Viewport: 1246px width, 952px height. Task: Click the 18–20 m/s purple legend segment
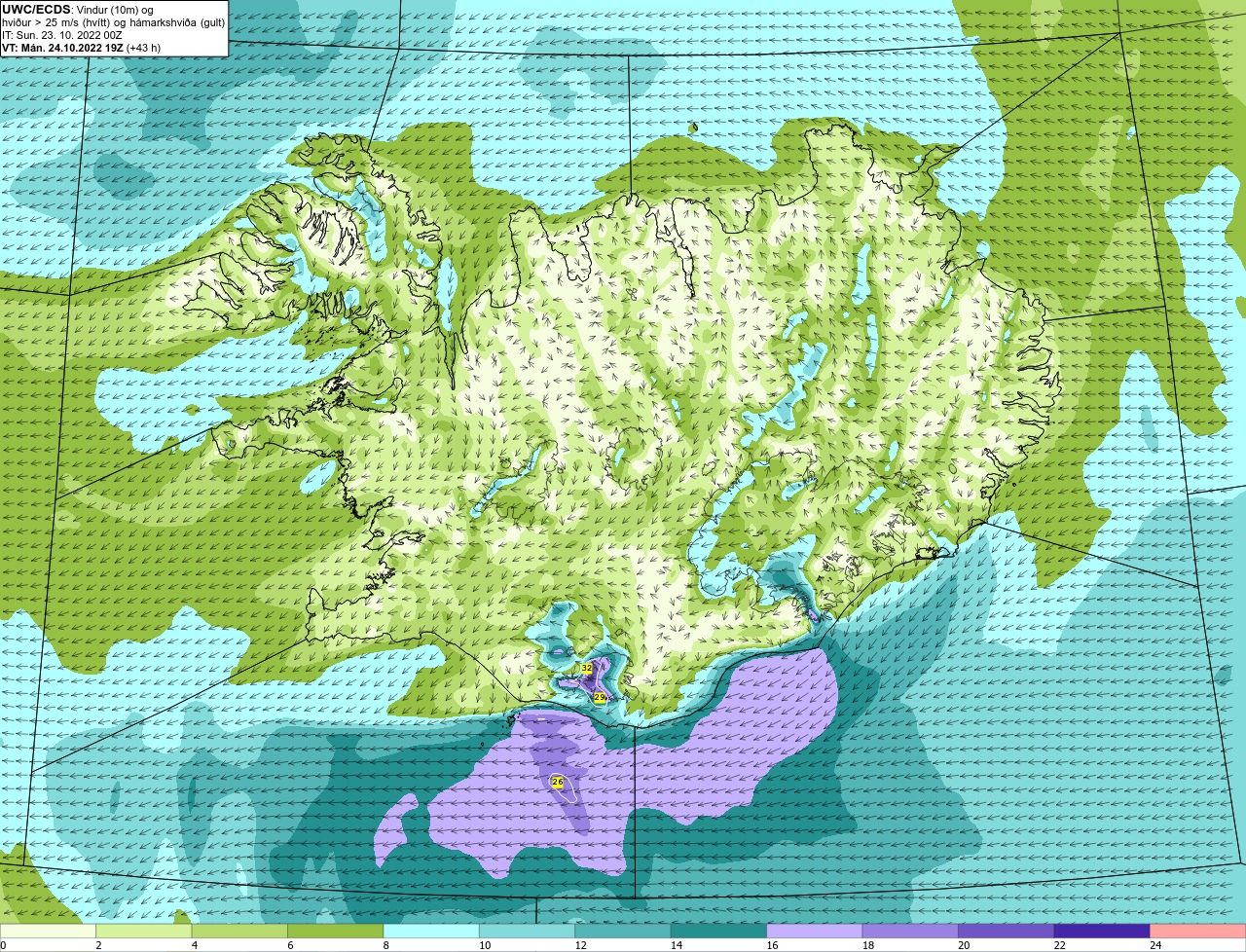(x=911, y=931)
